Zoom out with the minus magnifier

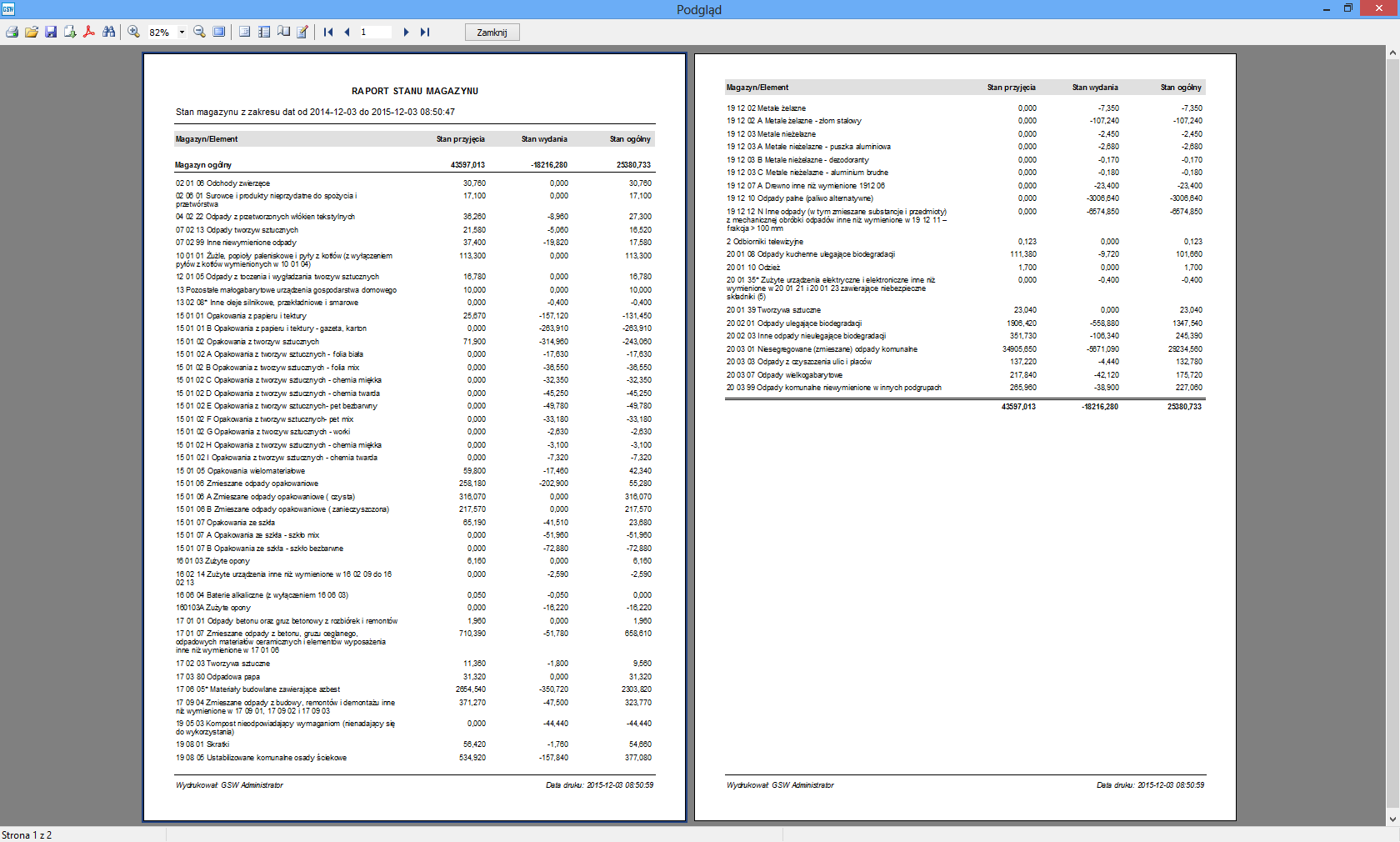pos(199,32)
